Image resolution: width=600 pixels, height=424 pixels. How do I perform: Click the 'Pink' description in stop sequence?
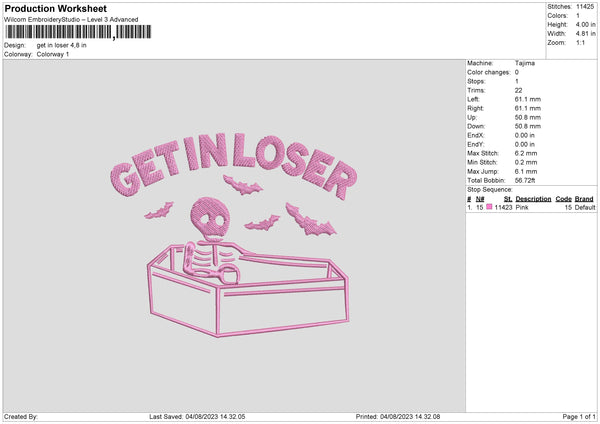pyautogui.click(x=522, y=207)
